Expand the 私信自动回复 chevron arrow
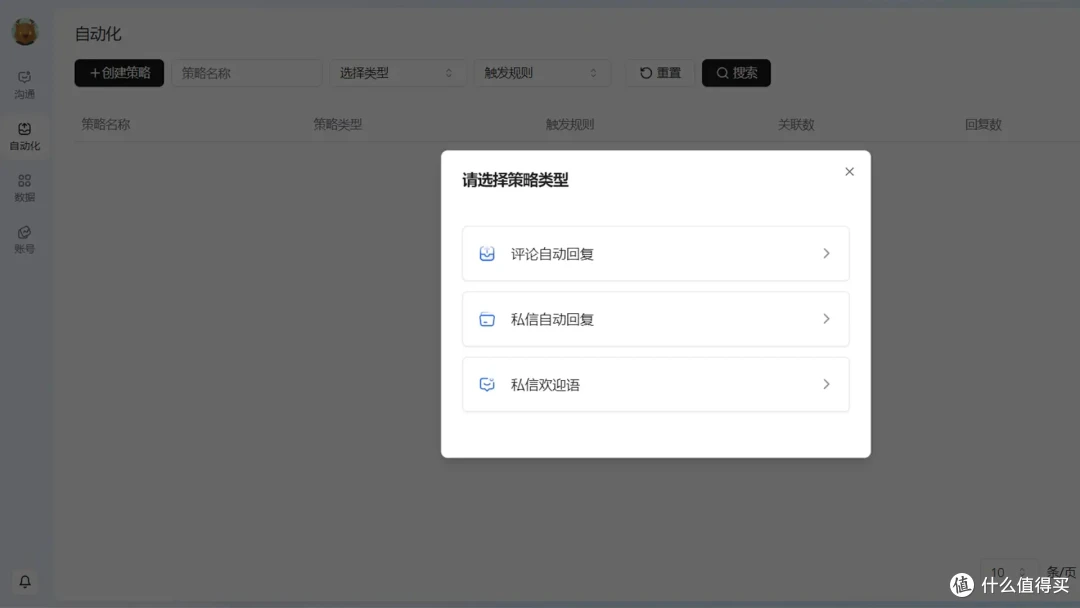Viewport: 1080px width, 608px height. 826,319
